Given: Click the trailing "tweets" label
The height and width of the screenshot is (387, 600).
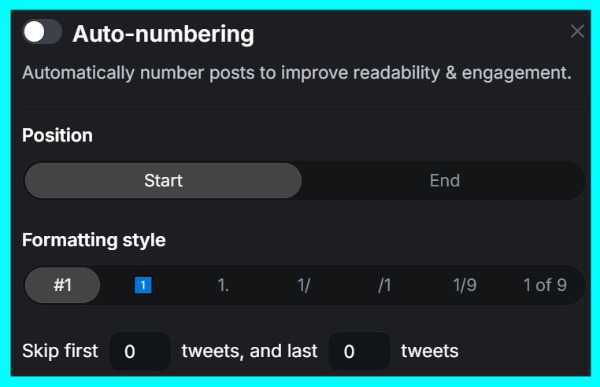Looking at the screenshot, I should click(x=430, y=351).
